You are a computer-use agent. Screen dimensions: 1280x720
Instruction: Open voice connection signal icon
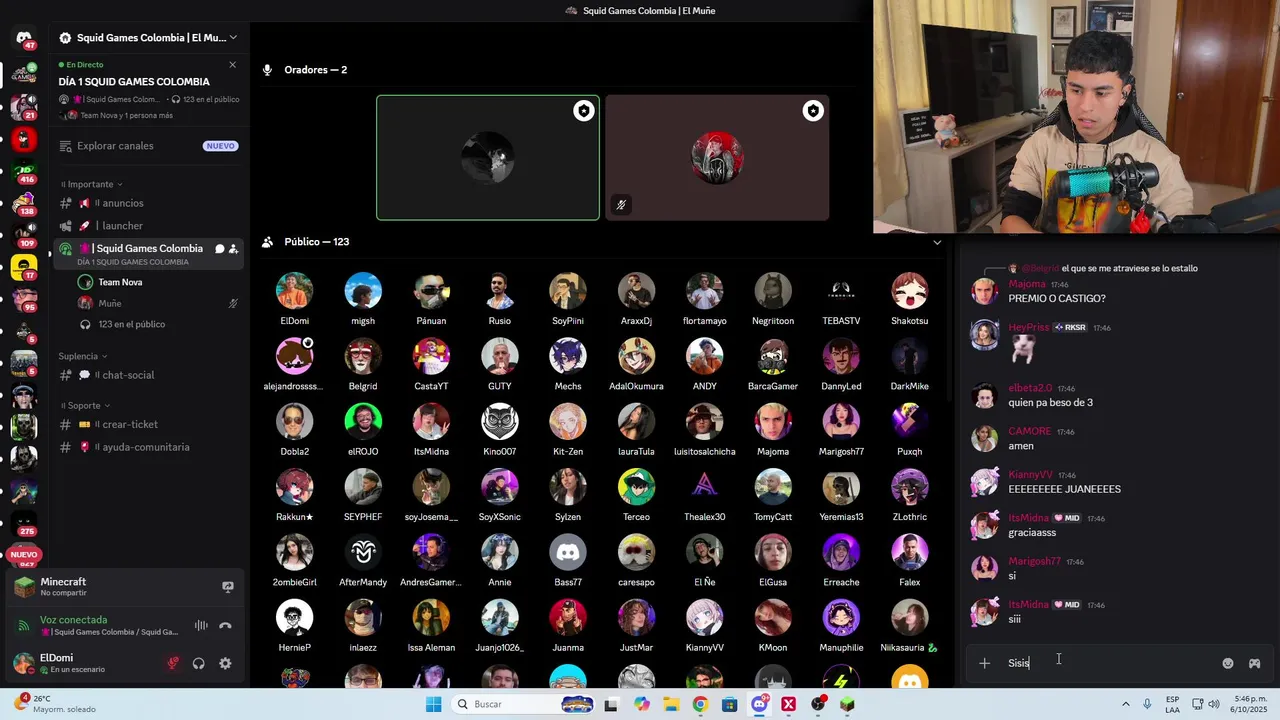[x=24, y=625]
